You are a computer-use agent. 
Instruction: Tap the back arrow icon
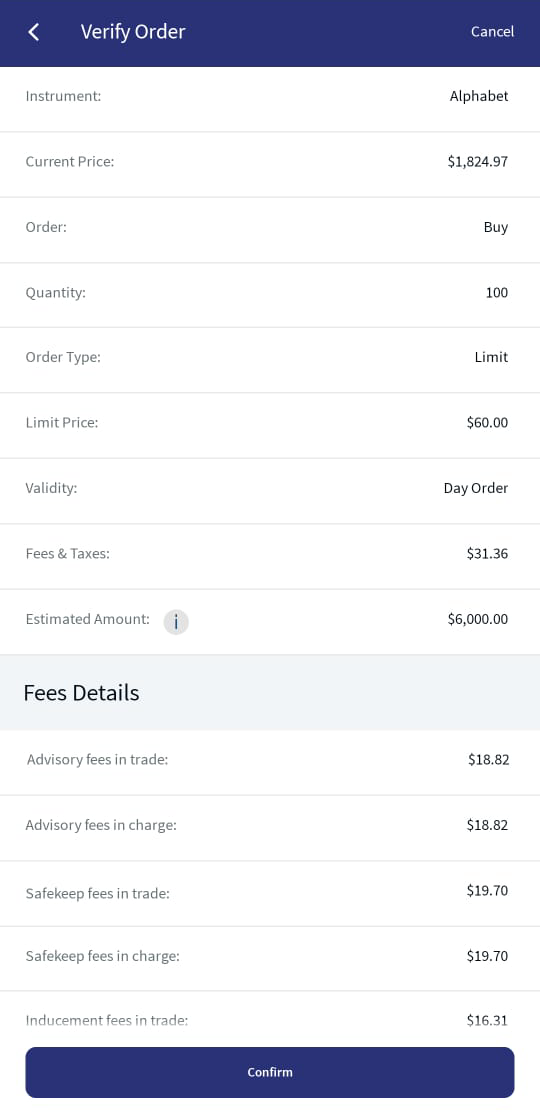[x=34, y=32]
